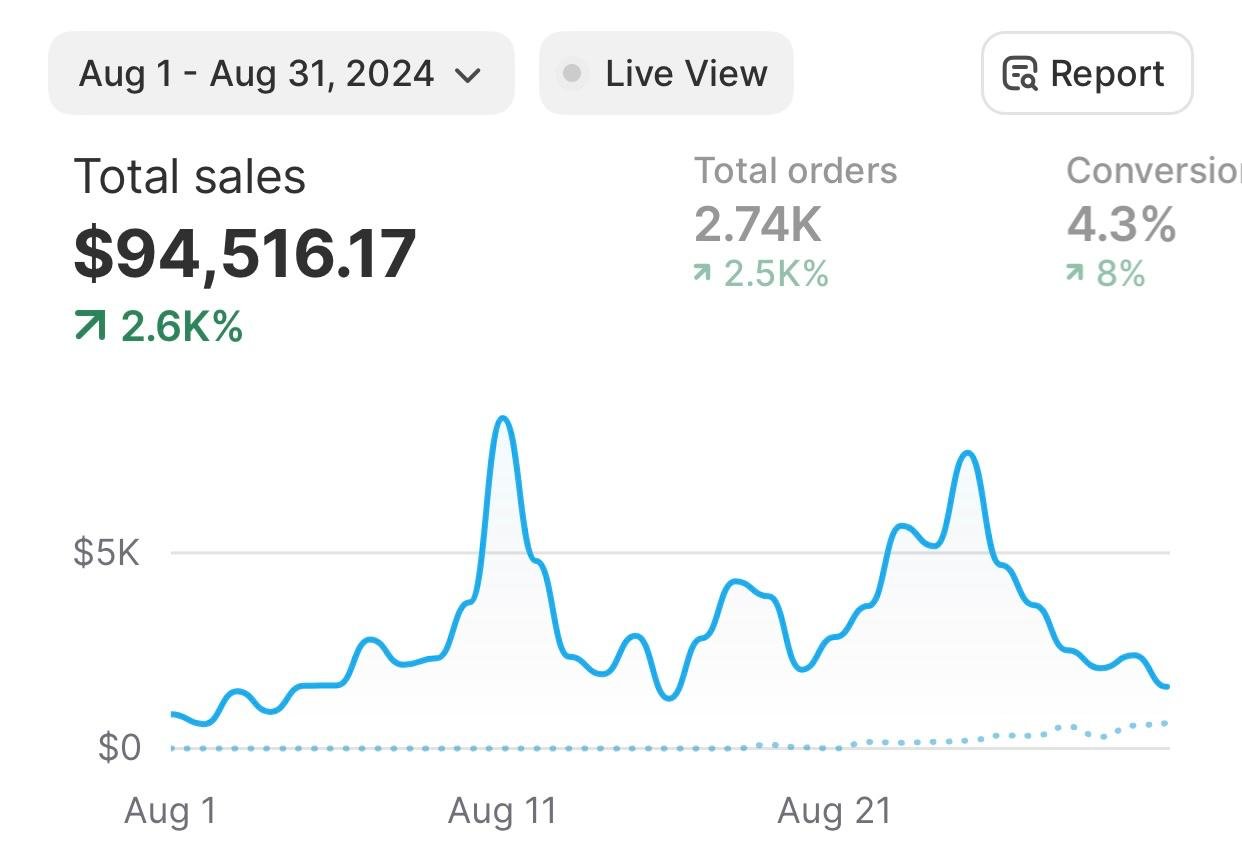Image resolution: width=1242 pixels, height=865 pixels.
Task: Open the Aug 1 - Aug 31 date range dropdown
Action: click(280, 73)
